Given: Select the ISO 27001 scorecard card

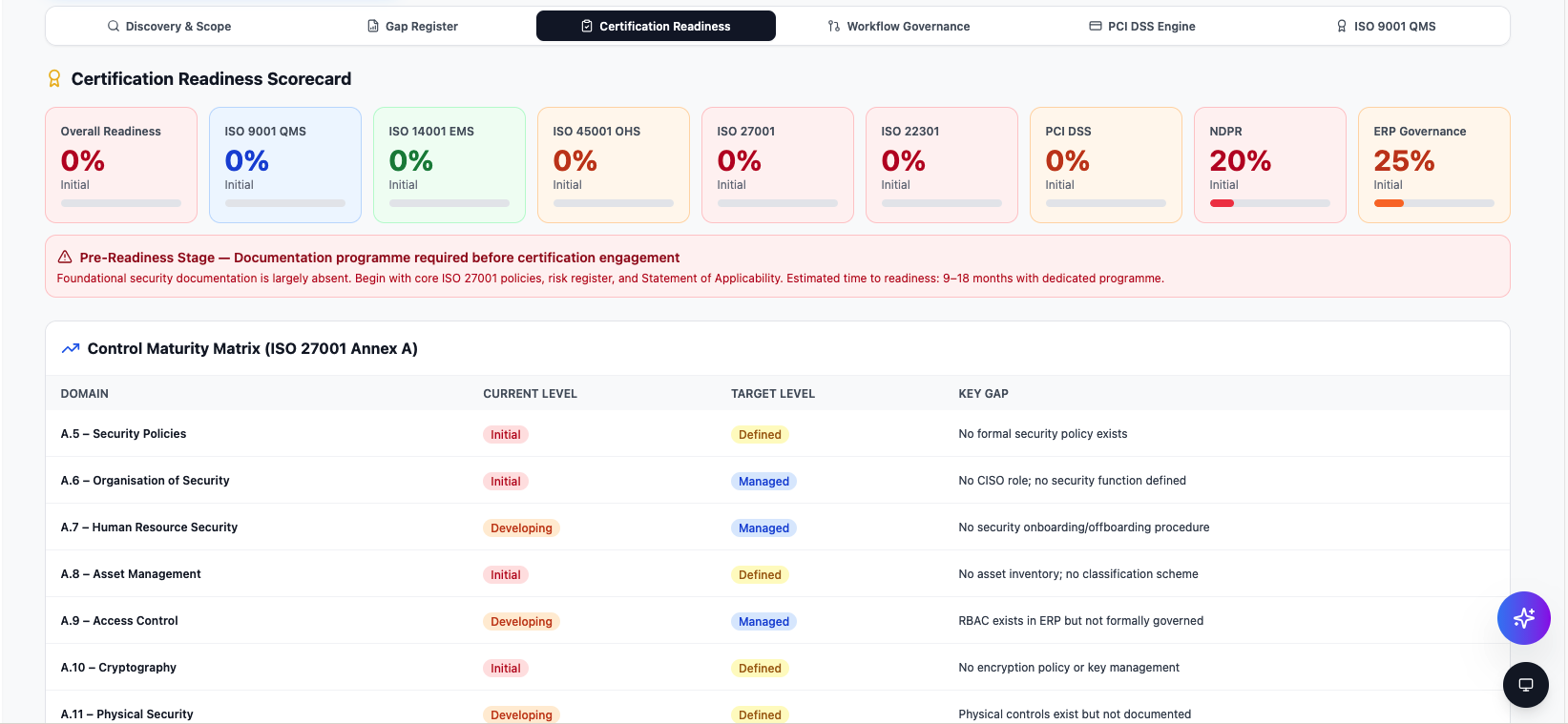Looking at the screenshot, I should [778, 165].
